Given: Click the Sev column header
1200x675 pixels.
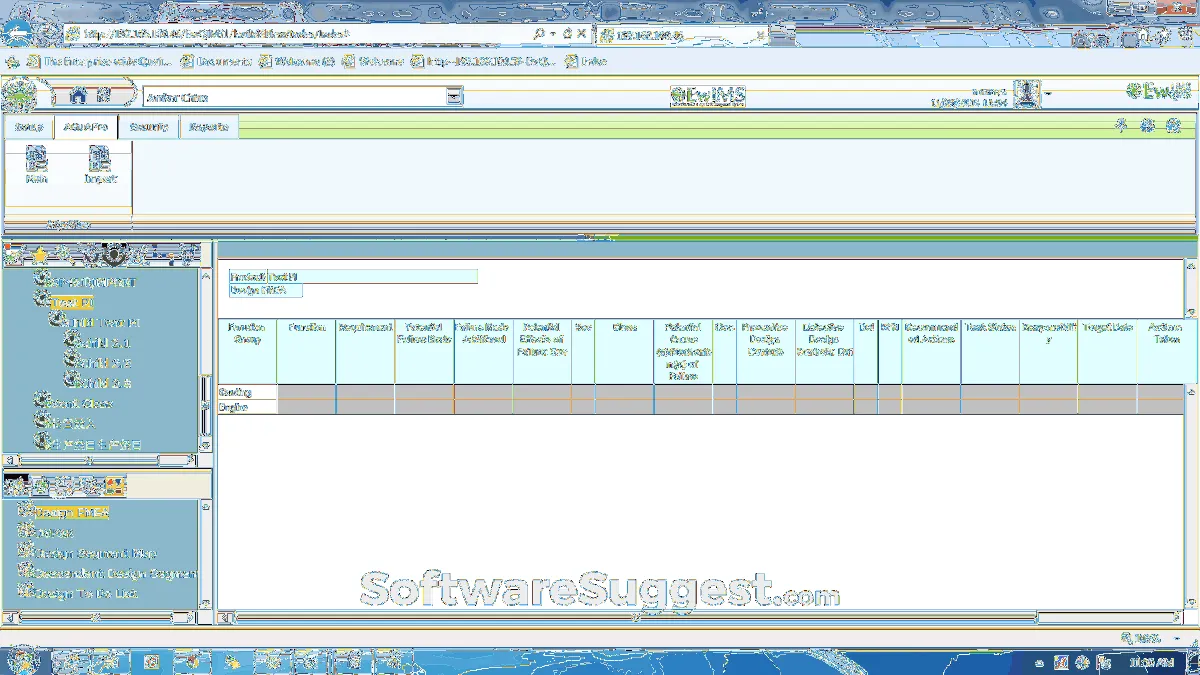Looking at the screenshot, I should coord(583,351).
